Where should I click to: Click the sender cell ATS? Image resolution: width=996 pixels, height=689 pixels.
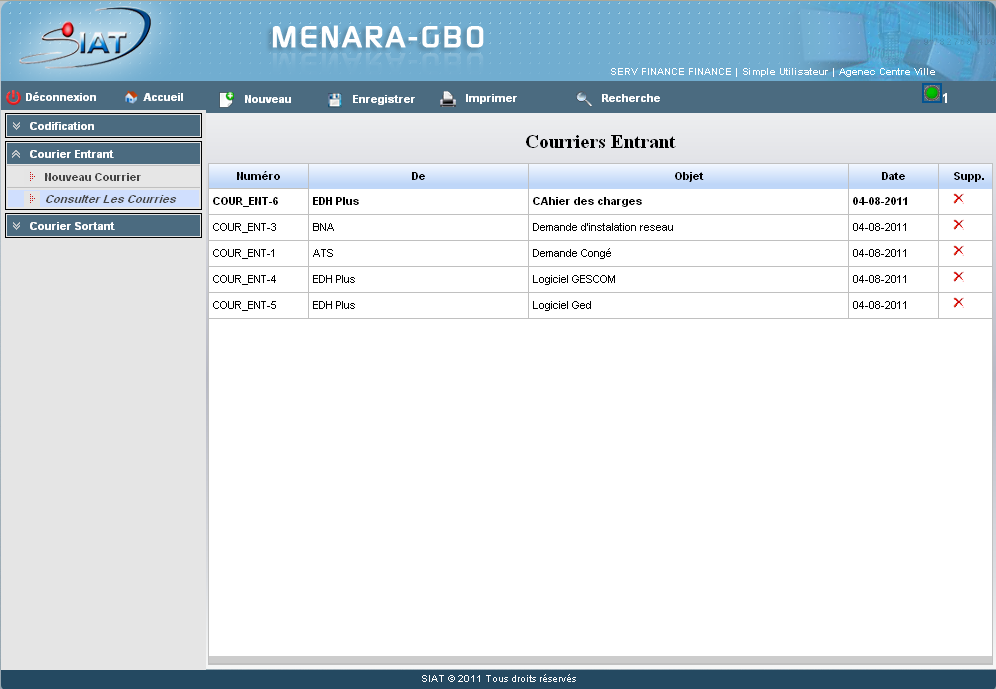click(418, 253)
